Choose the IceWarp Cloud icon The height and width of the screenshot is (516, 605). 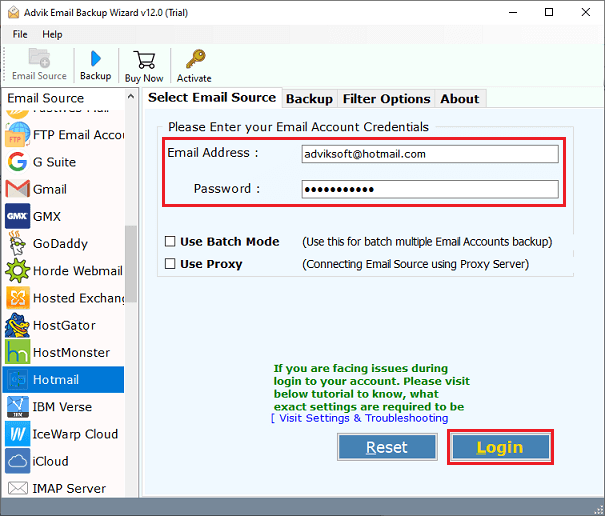tap(17, 434)
